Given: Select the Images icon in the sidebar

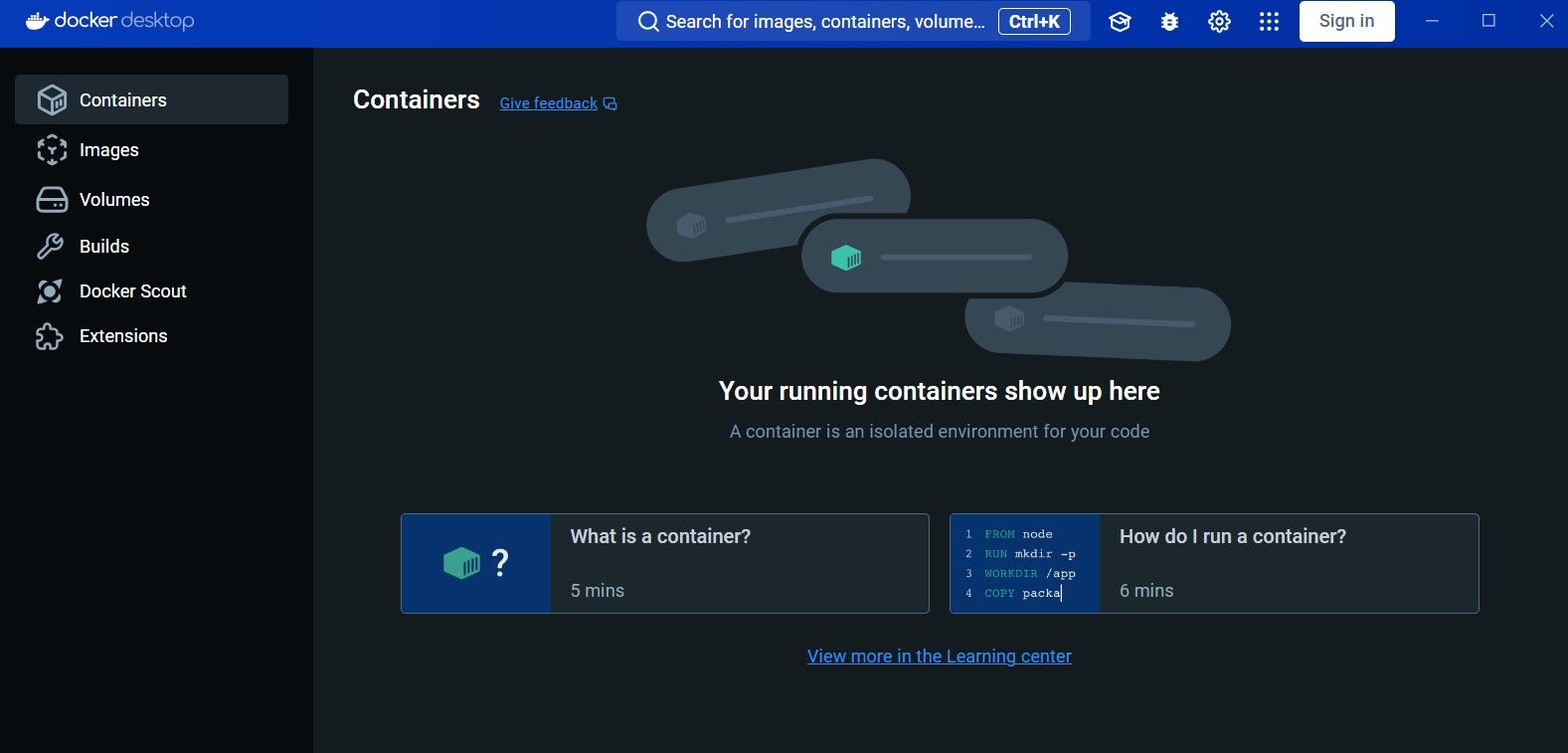Looking at the screenshot, I should (52, 149).
